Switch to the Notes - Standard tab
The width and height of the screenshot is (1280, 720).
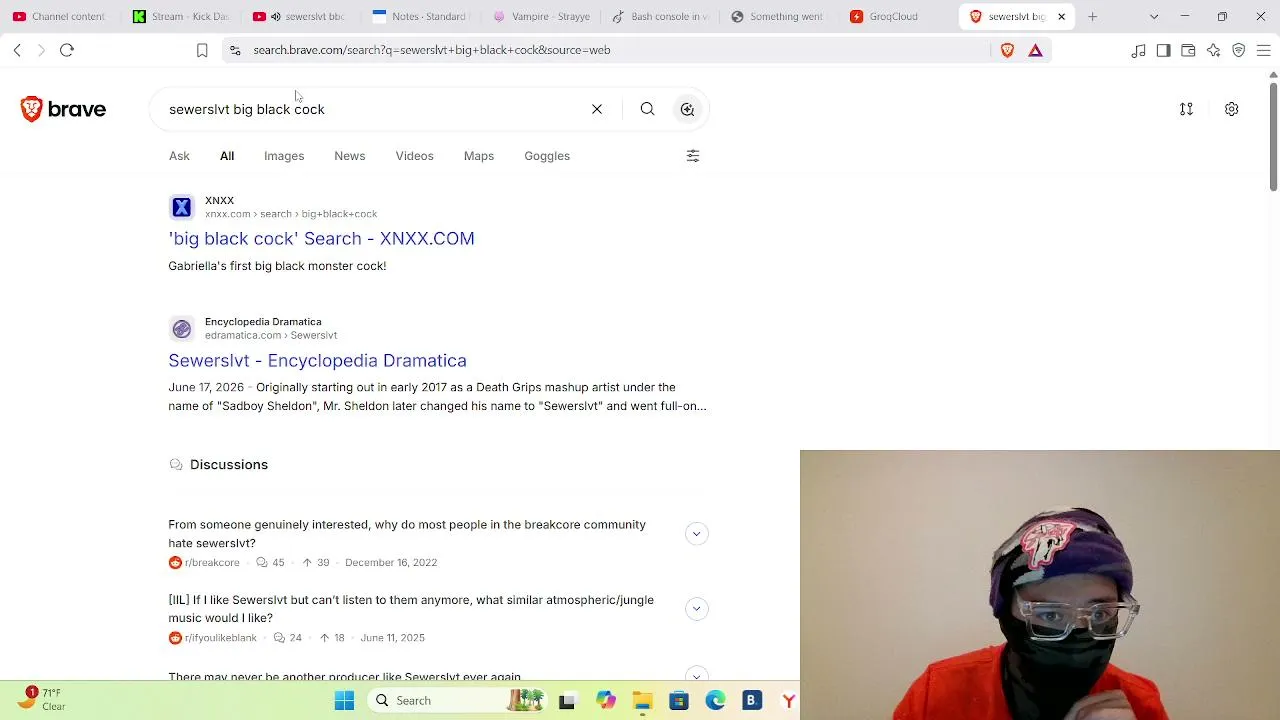click(x=420, y=16)
